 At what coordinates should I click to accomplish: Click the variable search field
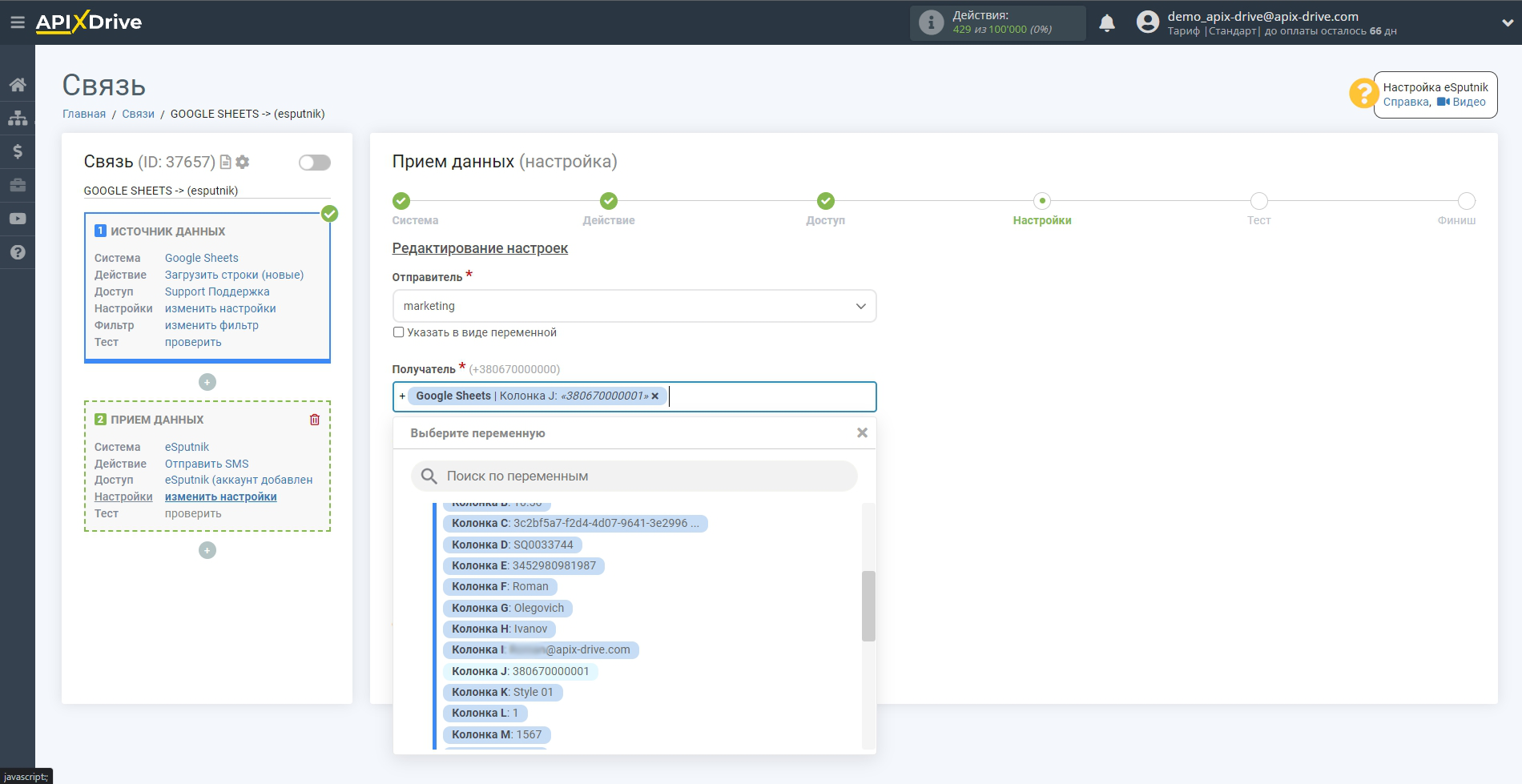(x=634, y=476)
